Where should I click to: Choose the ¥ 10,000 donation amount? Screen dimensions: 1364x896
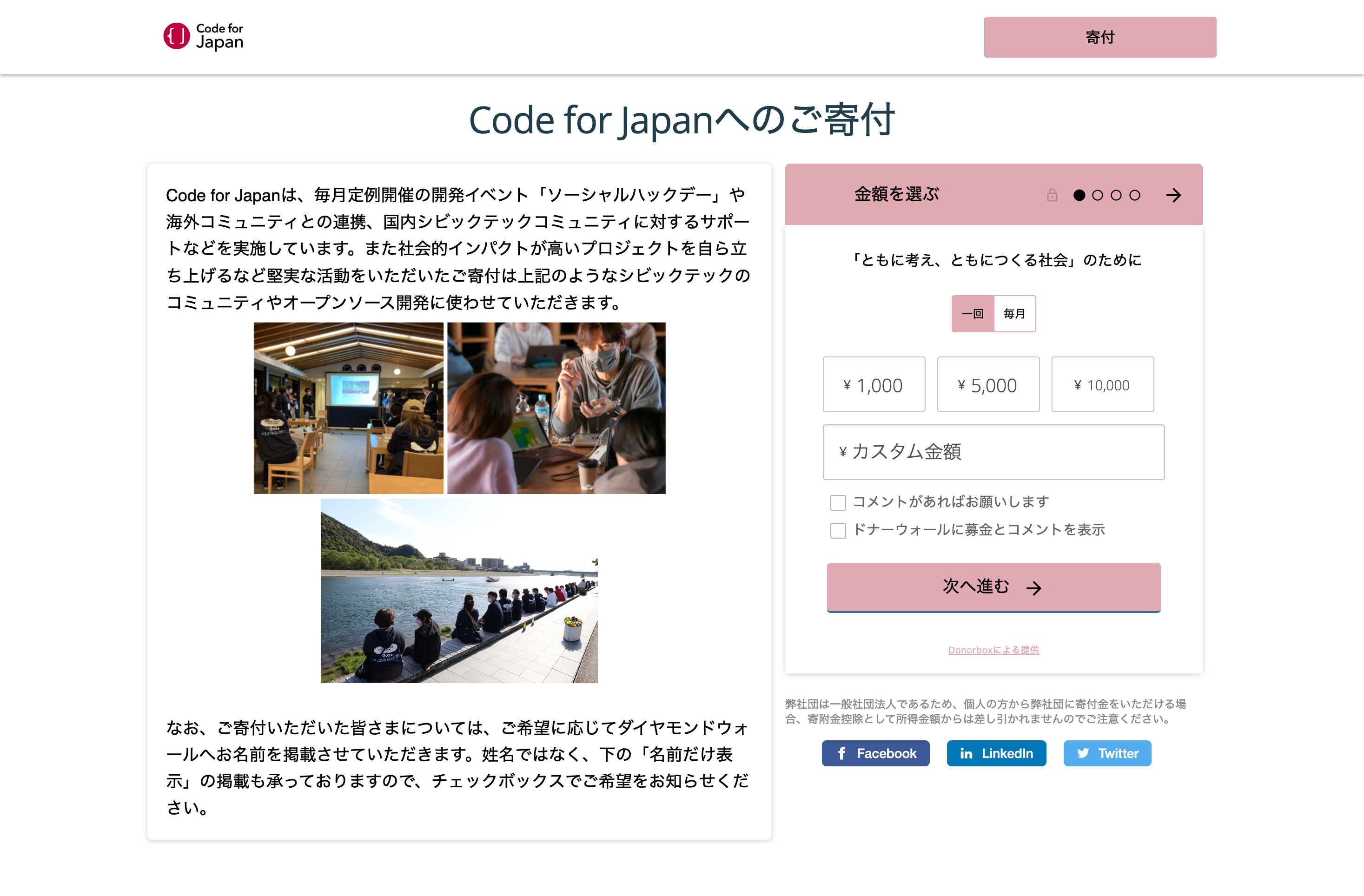tap(1102, 384)
